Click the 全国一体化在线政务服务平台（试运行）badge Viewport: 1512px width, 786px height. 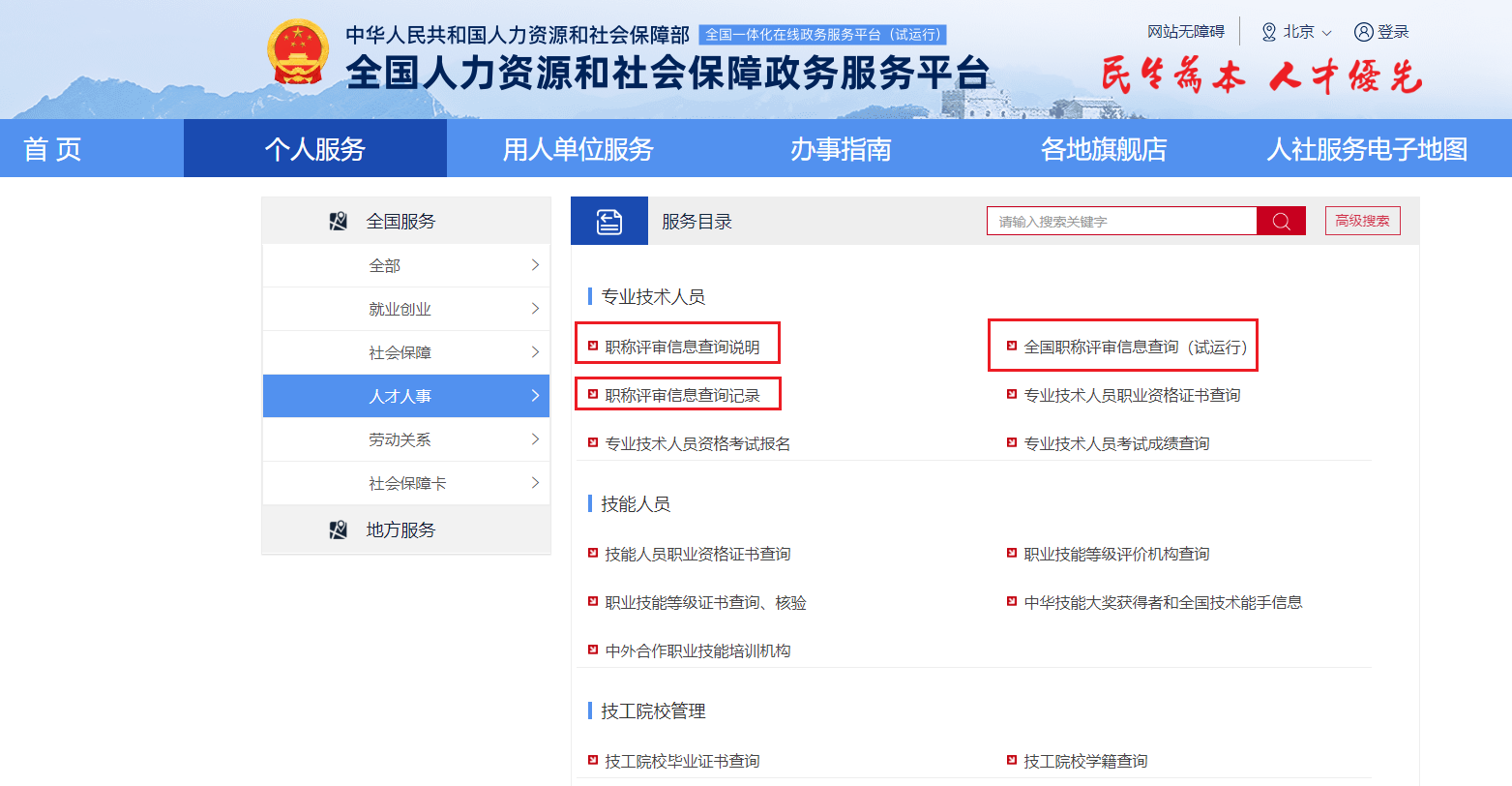pyautogui.click(x=822, y=34)
